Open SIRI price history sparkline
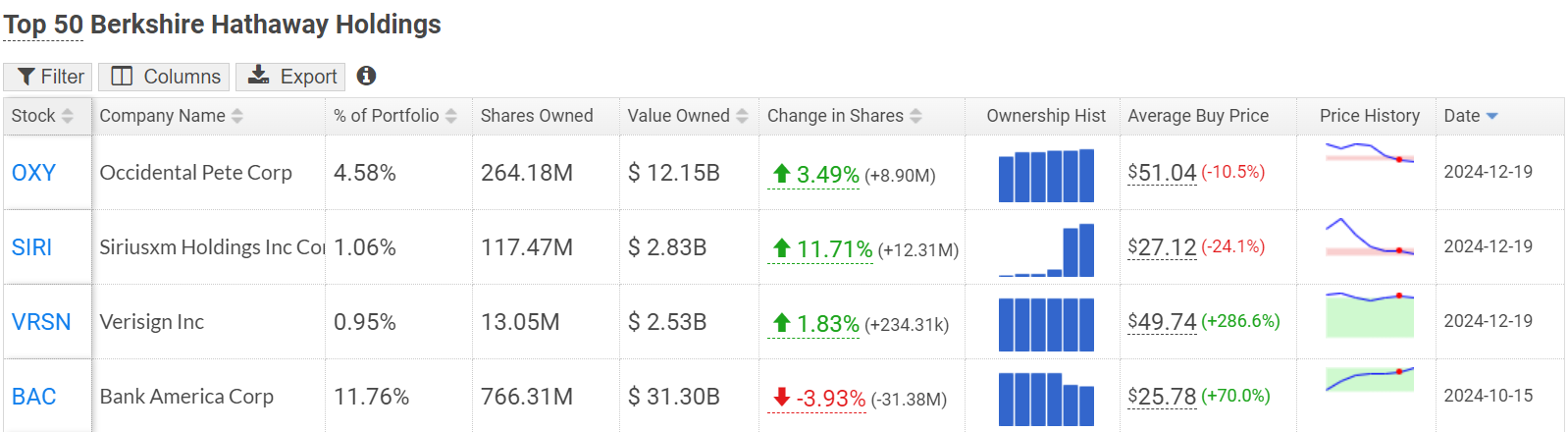Viewport: 1568px width, 432px height. [1370, 237]
